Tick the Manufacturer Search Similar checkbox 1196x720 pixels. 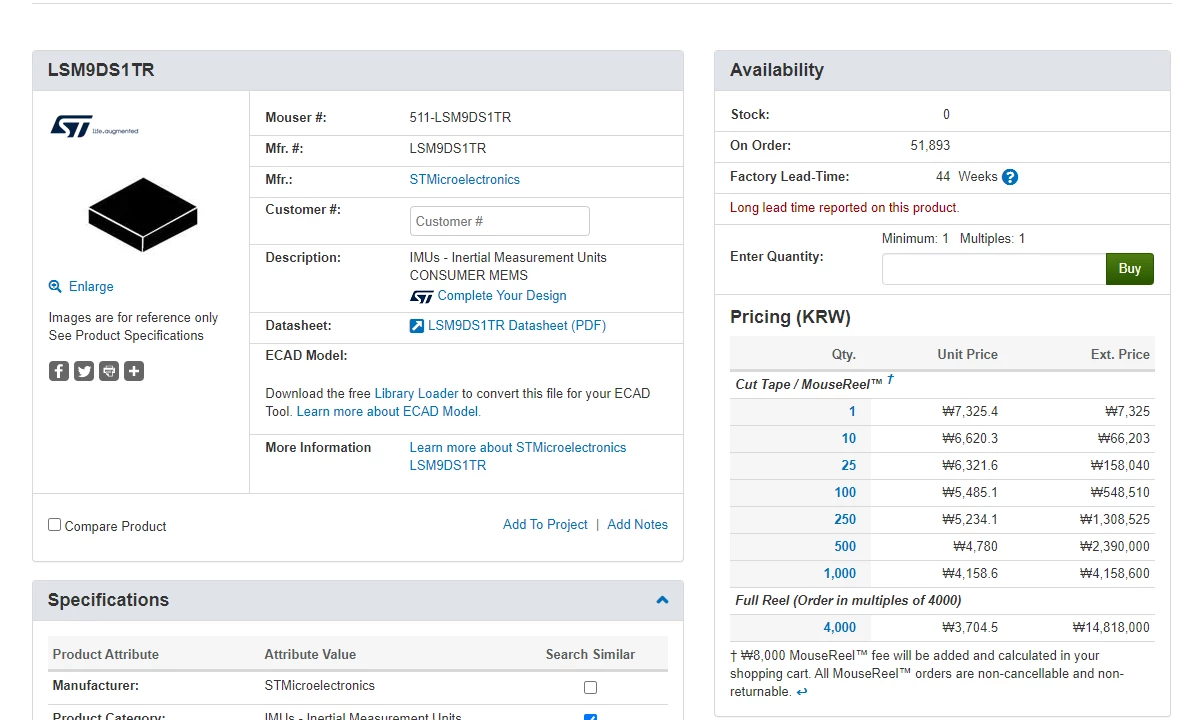pyautogui.click(x=590, y=687)
